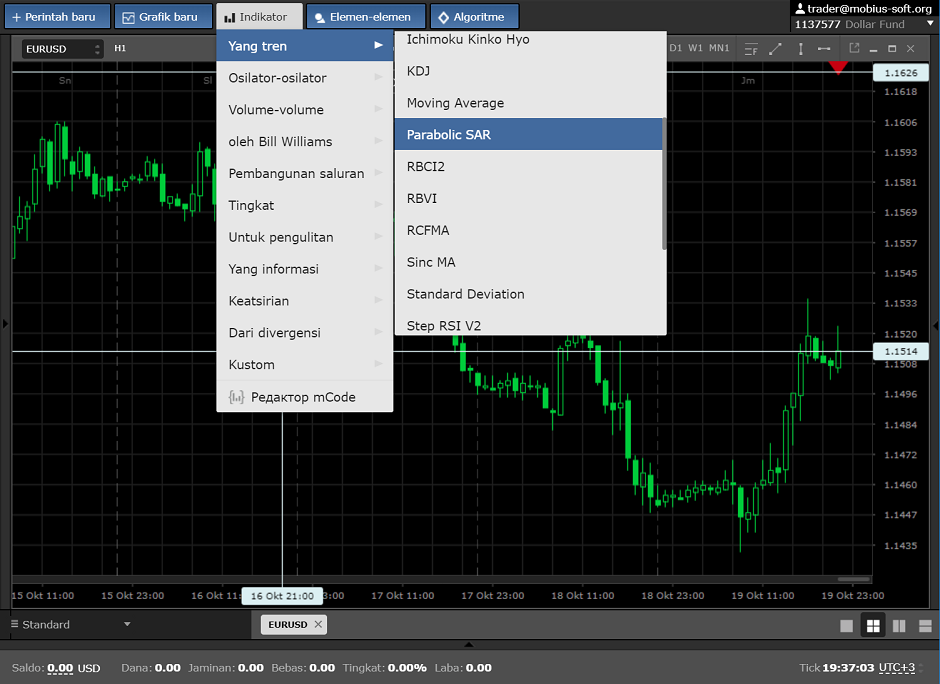The height and width of the screenshot is (684, 940).
Task: Select the four-grid chart layout
Action: pyautogui.click(x=873, y=626)
